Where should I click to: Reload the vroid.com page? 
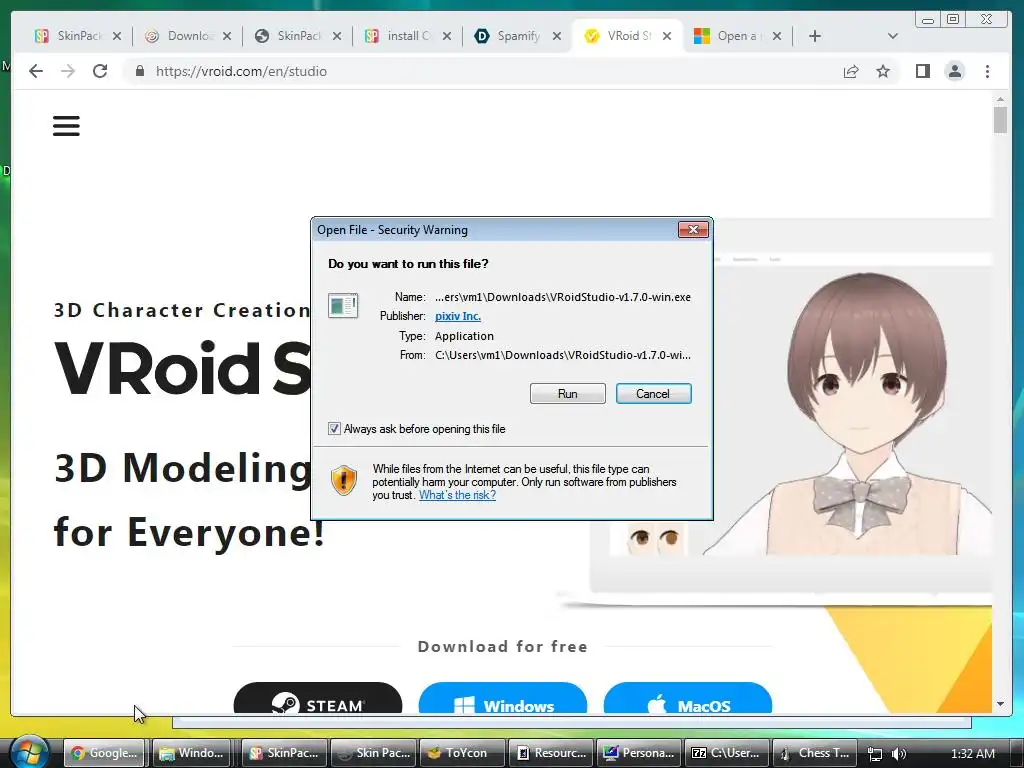[x=100, y=71]
